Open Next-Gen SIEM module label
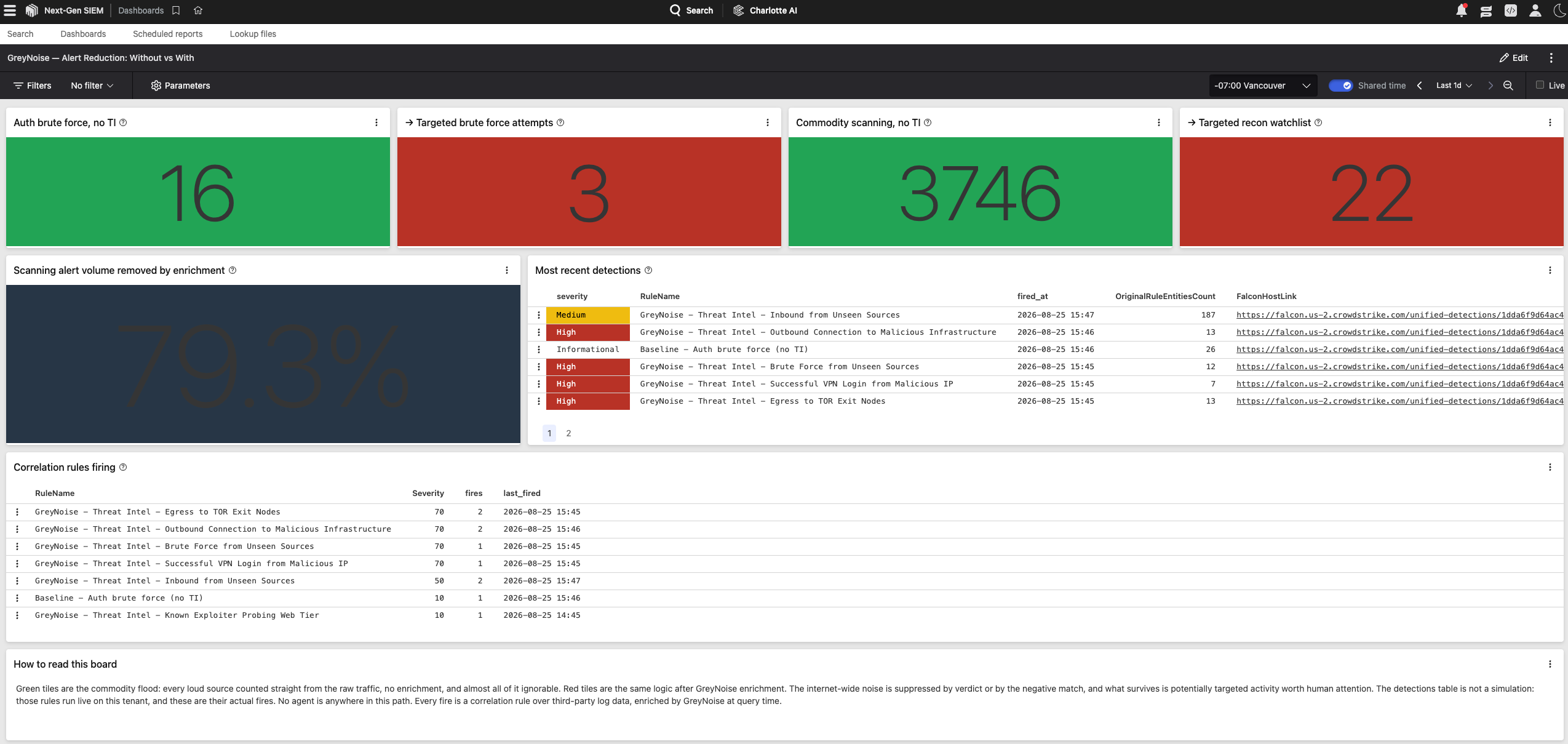Screen dimensions: 1568x744 coord(74,10)
